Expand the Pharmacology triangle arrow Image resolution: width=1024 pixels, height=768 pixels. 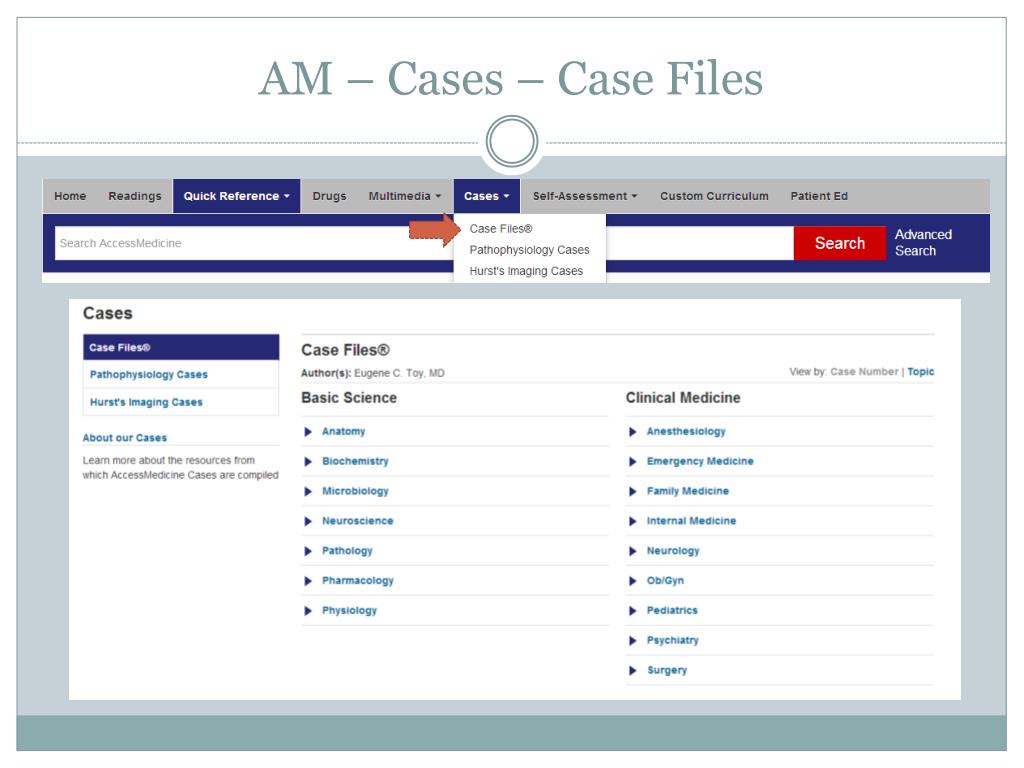click(x=308, y=581)
